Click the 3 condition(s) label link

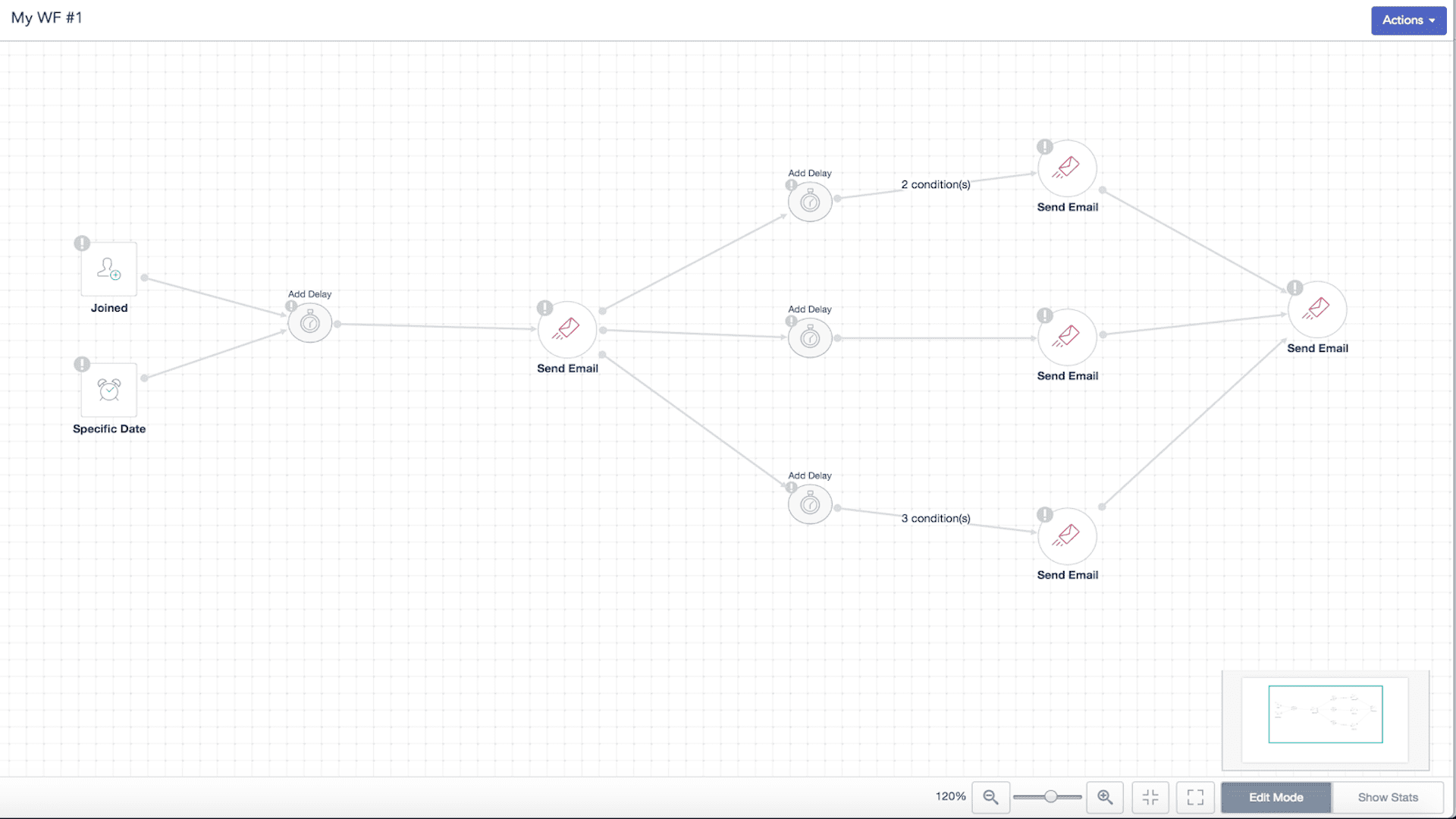(x=935, y=517)
